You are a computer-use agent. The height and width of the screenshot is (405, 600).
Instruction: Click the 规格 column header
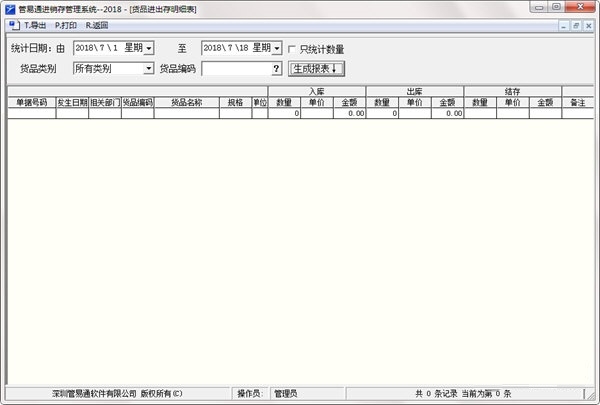click(x=235, y=103)
